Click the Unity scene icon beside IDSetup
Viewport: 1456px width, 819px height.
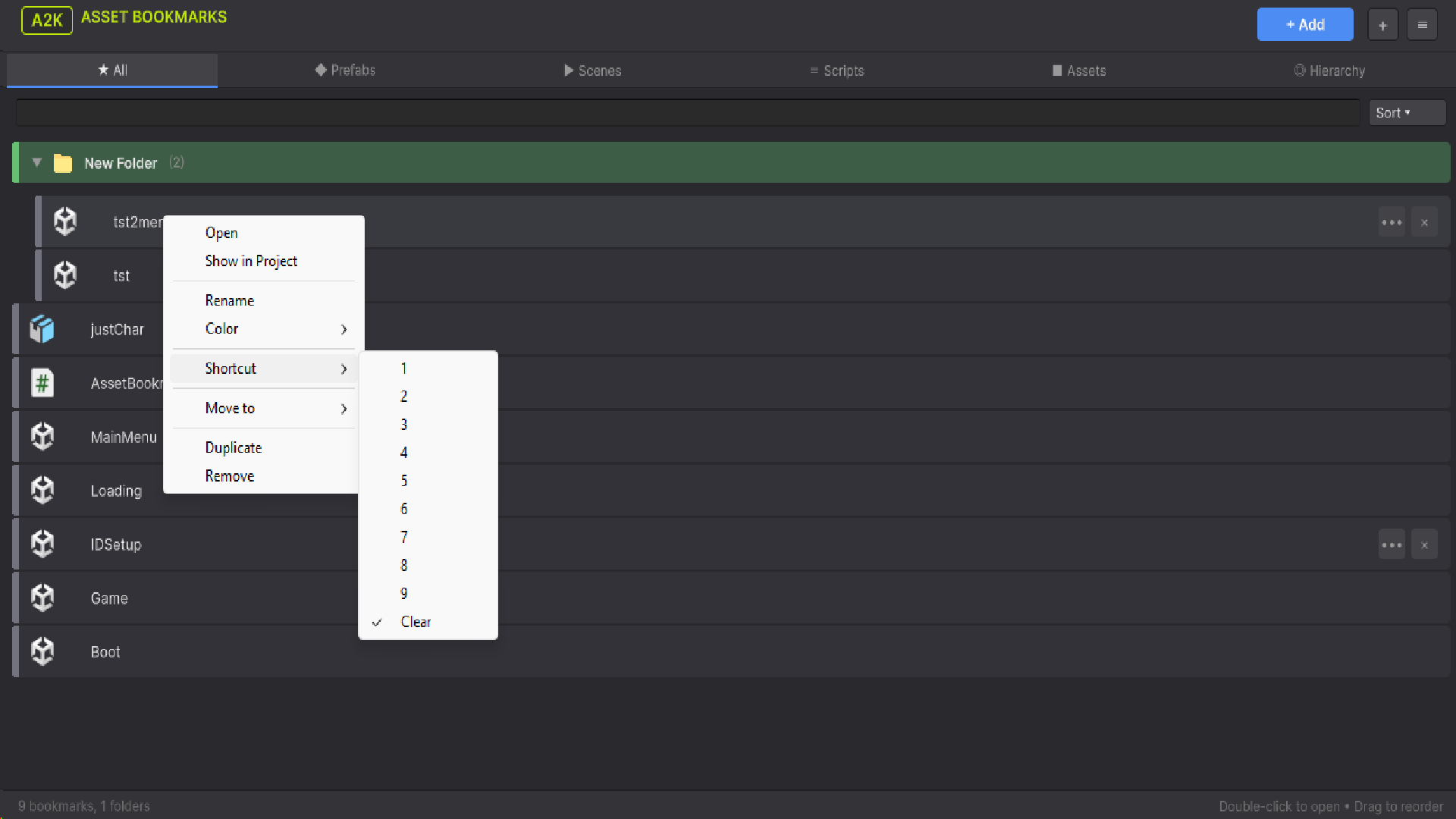pos(42,544)
